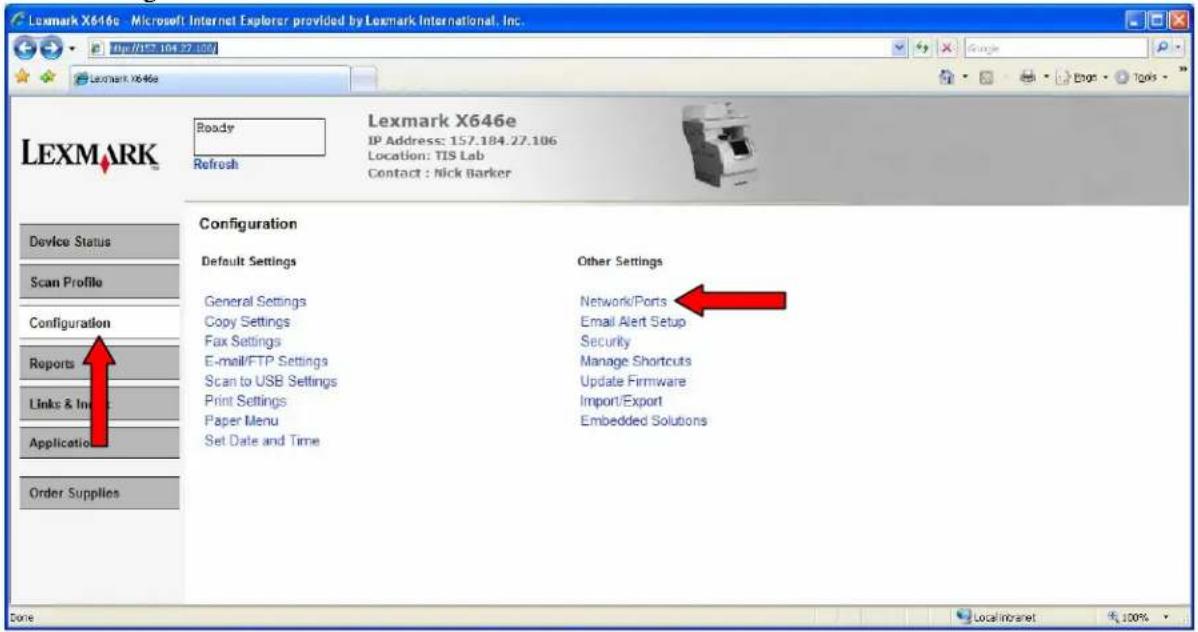The height and width of the screenshot is (632, 1198).
Task: Open the Manage Shortcuts link
Action: (x=636, y=361)
